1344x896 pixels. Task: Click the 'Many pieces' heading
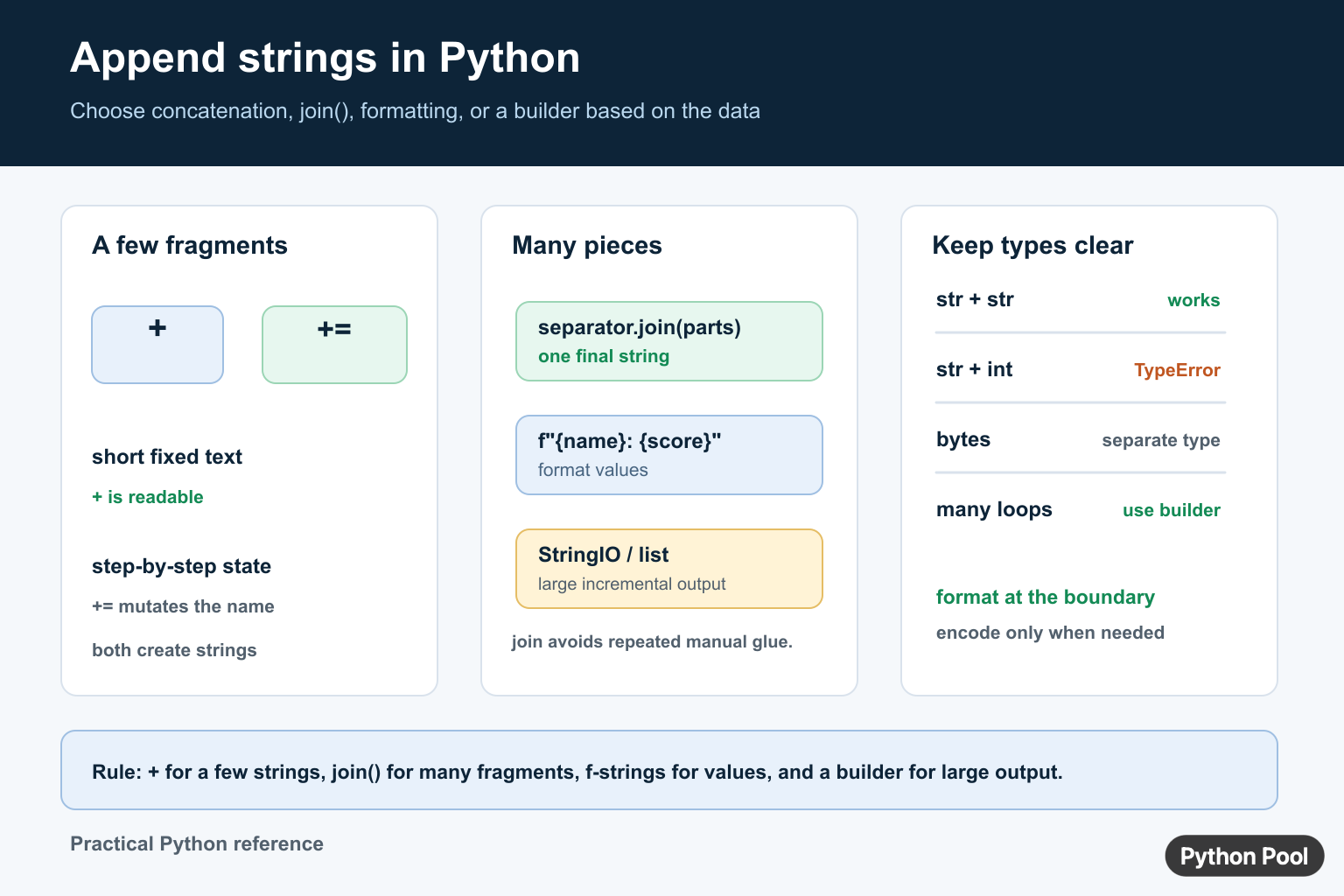[587, 246]
